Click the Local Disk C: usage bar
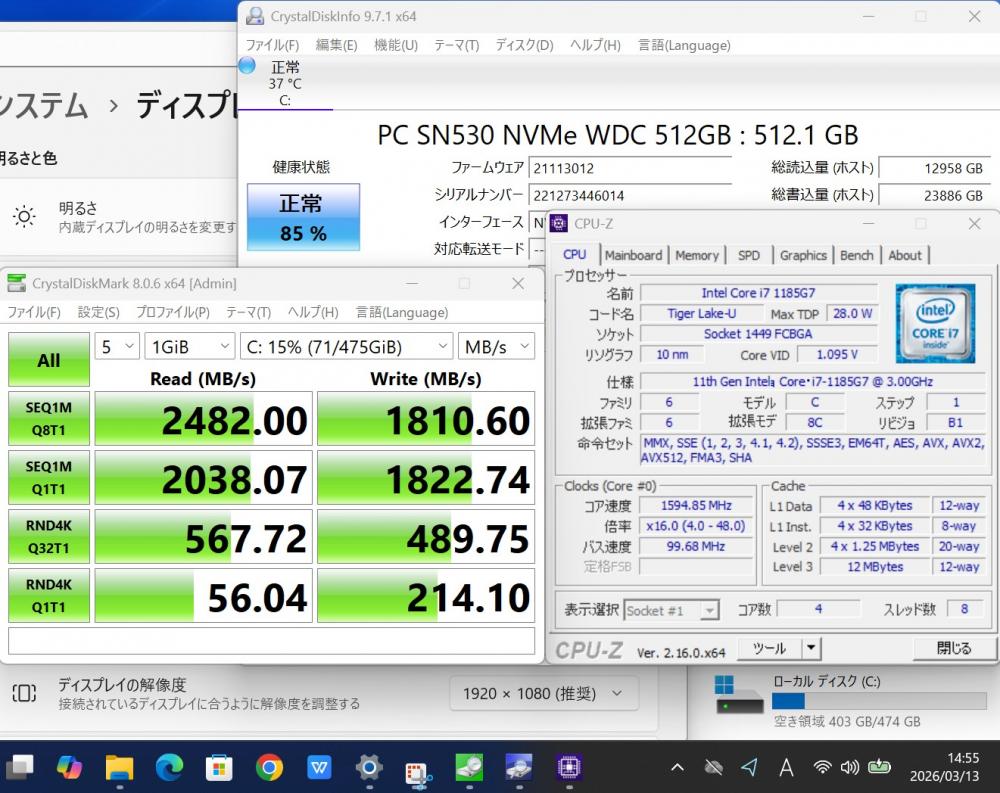1000x793 pixels. coord(879,701)
